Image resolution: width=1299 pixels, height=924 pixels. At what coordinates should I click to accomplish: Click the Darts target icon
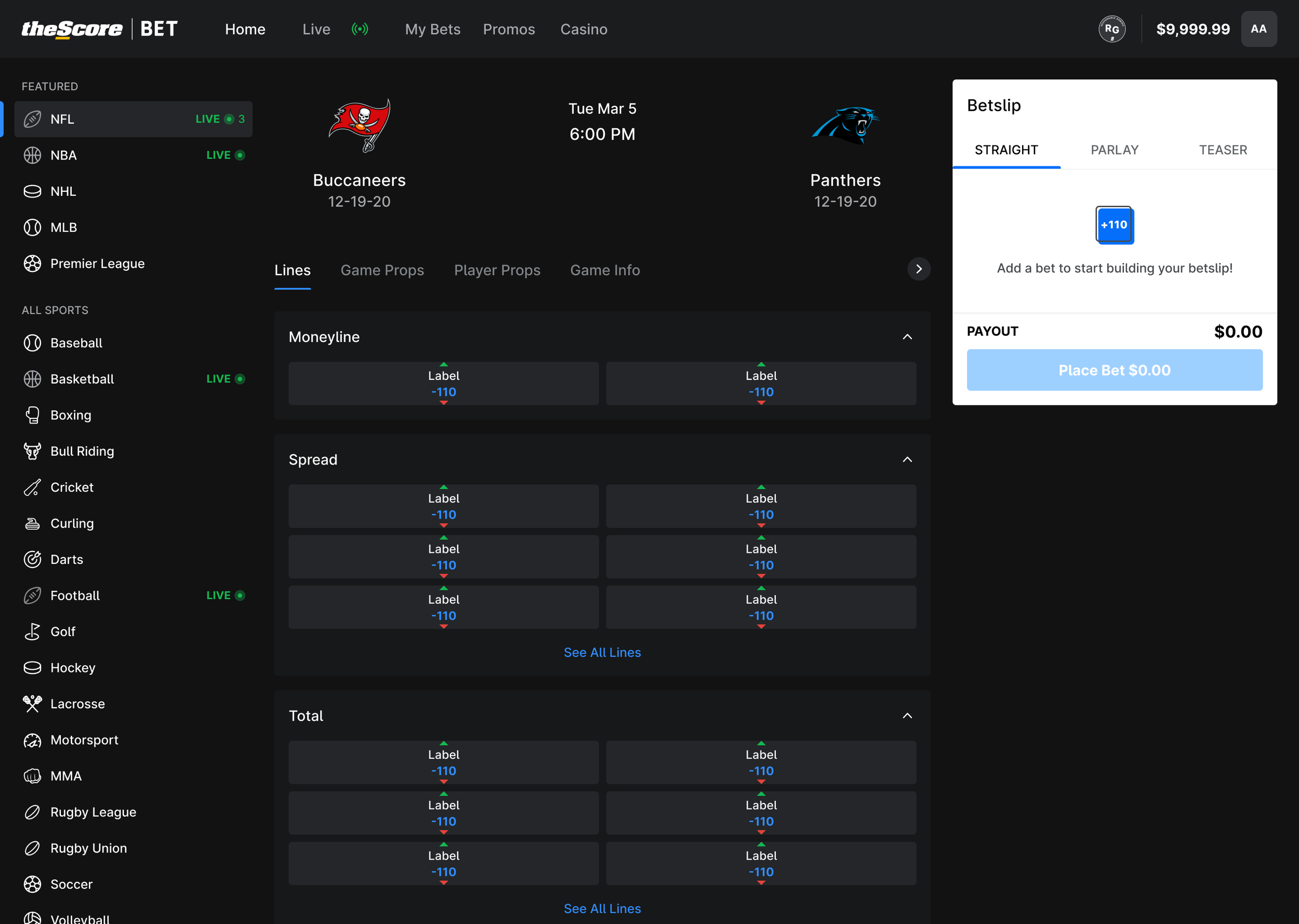click(32, 560)
